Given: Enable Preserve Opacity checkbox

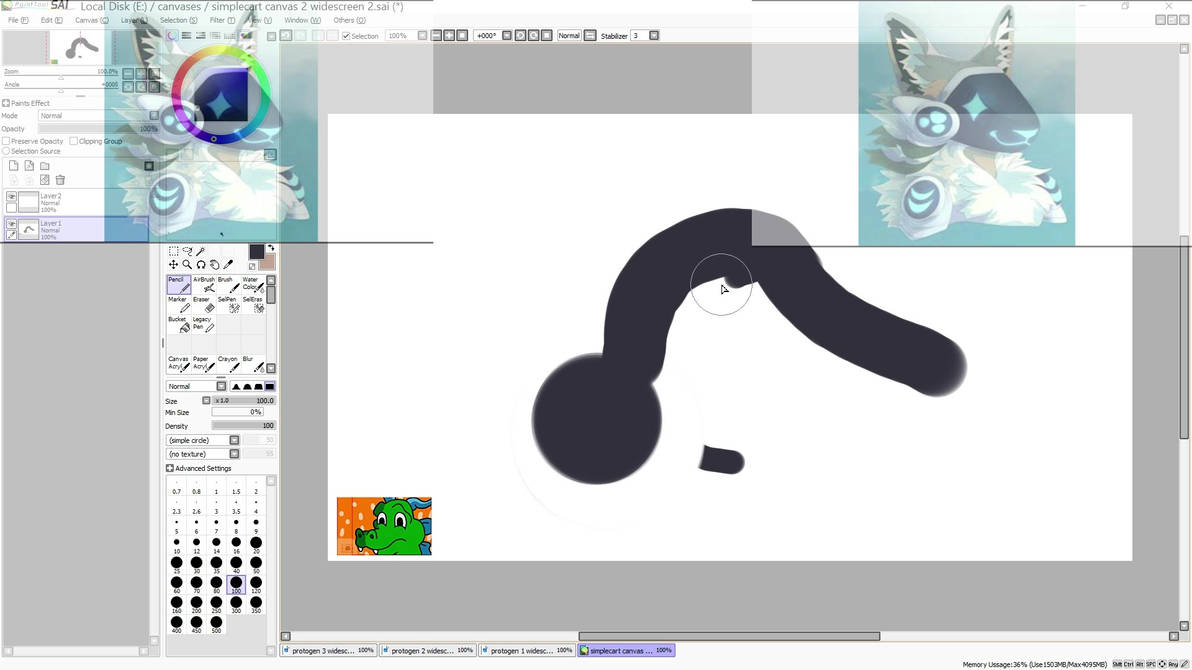Looking at the screenshot, I should tap(6, 141).
